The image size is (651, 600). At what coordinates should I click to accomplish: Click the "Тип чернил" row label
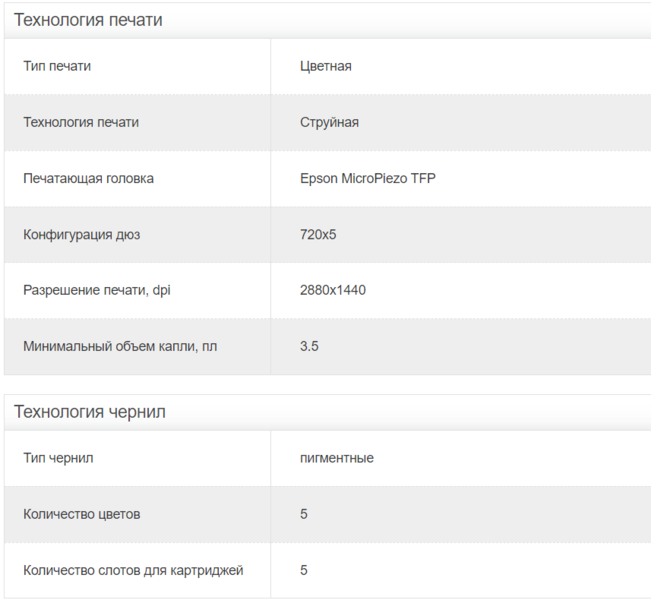click(58, 458)
